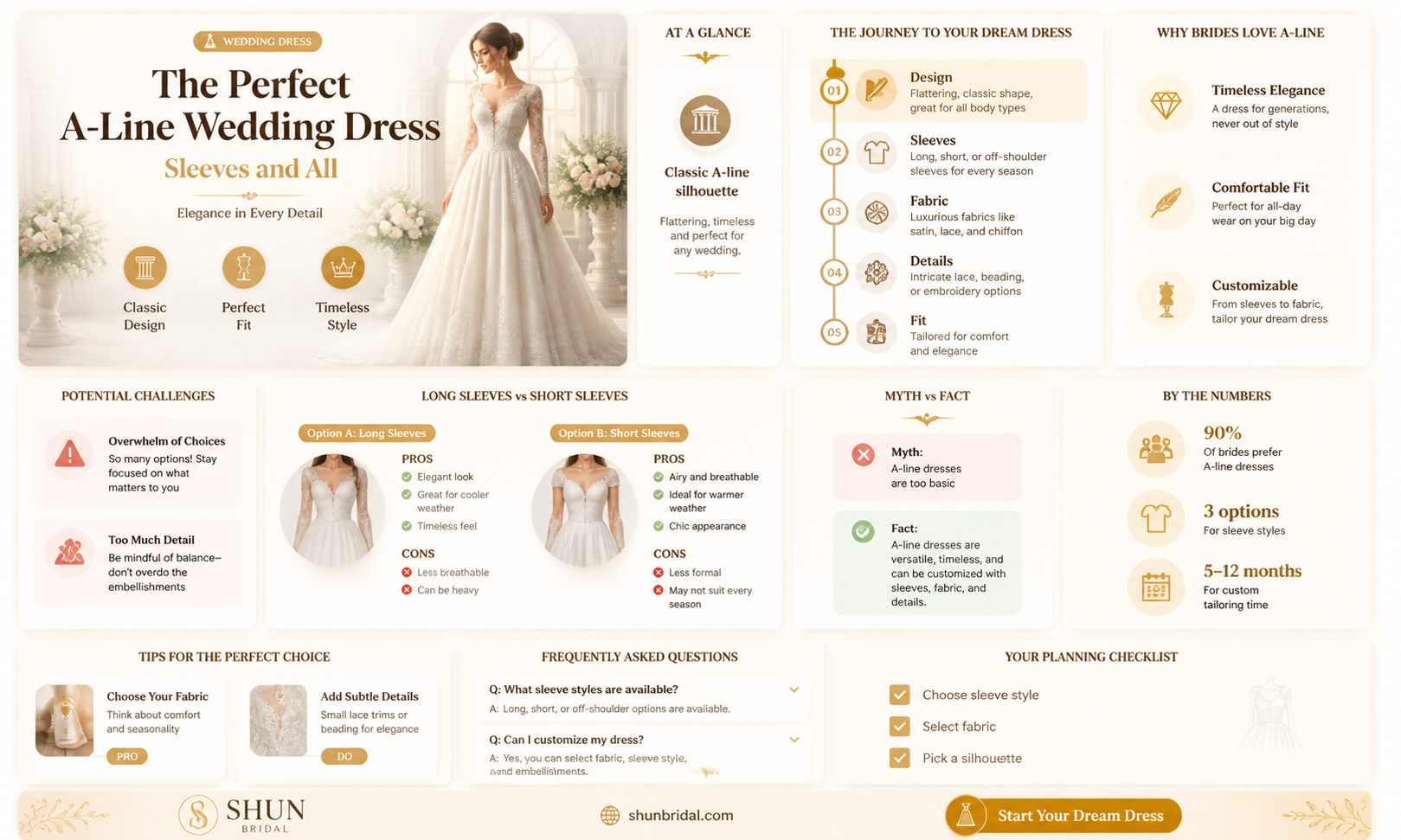
Task: Click the dress icon on Start button
Action: (x=967, y=816)
